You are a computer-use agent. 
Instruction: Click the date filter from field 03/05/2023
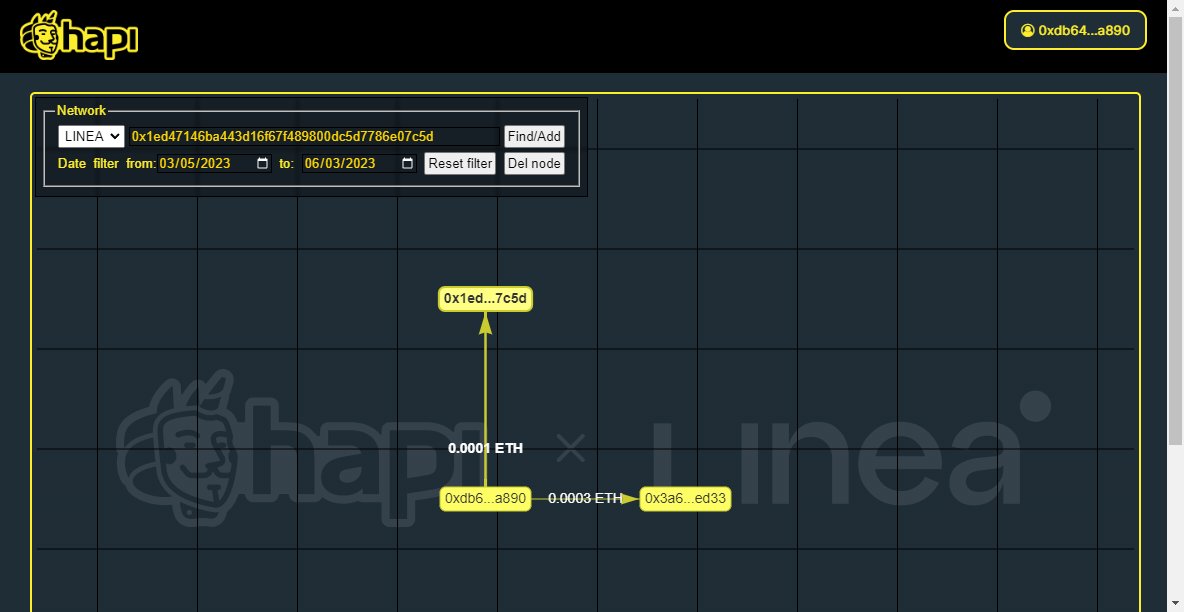(x=214, y=163)
